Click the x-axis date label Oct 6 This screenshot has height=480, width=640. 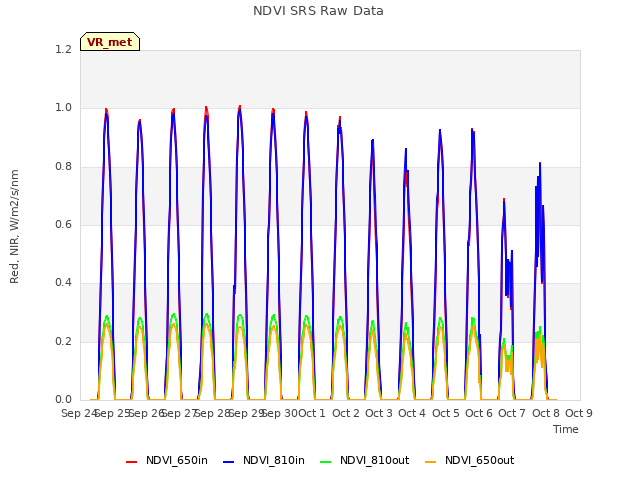479,413
